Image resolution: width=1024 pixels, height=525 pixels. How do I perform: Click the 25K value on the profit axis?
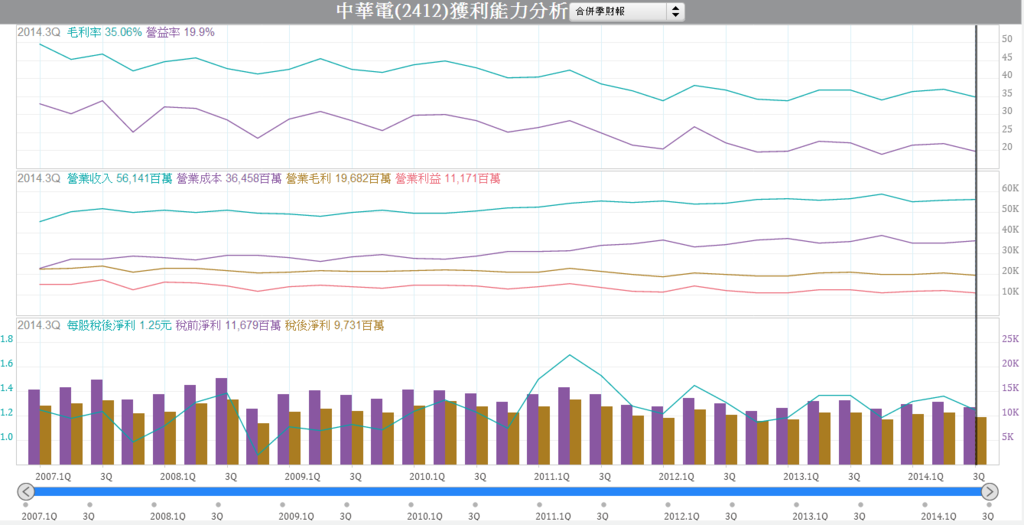pyautogui.click(x=1010, y=338)
